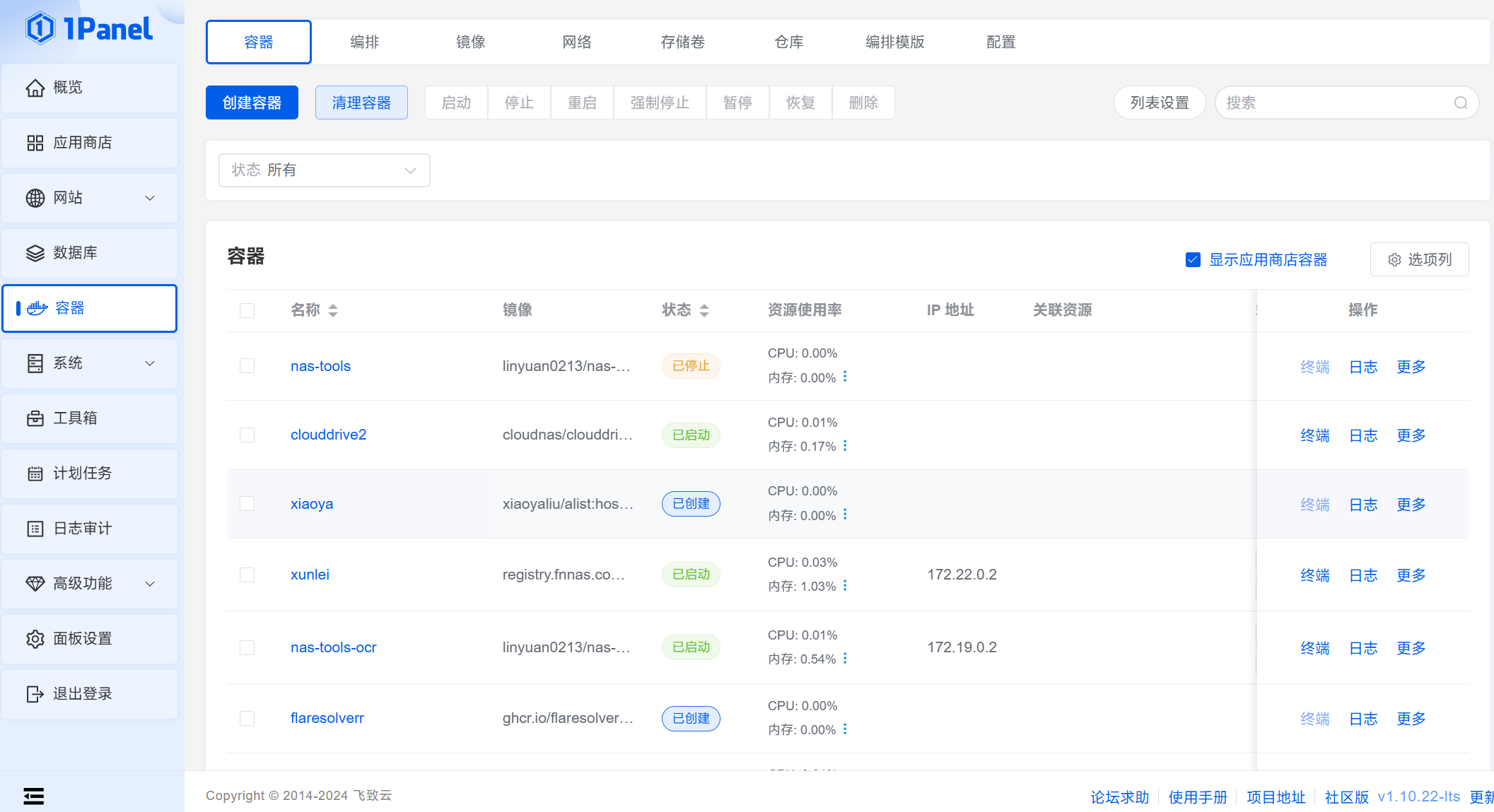1494x812 pixels.
Task: Open 概览 overview home icon
Action: pos(35,88)
